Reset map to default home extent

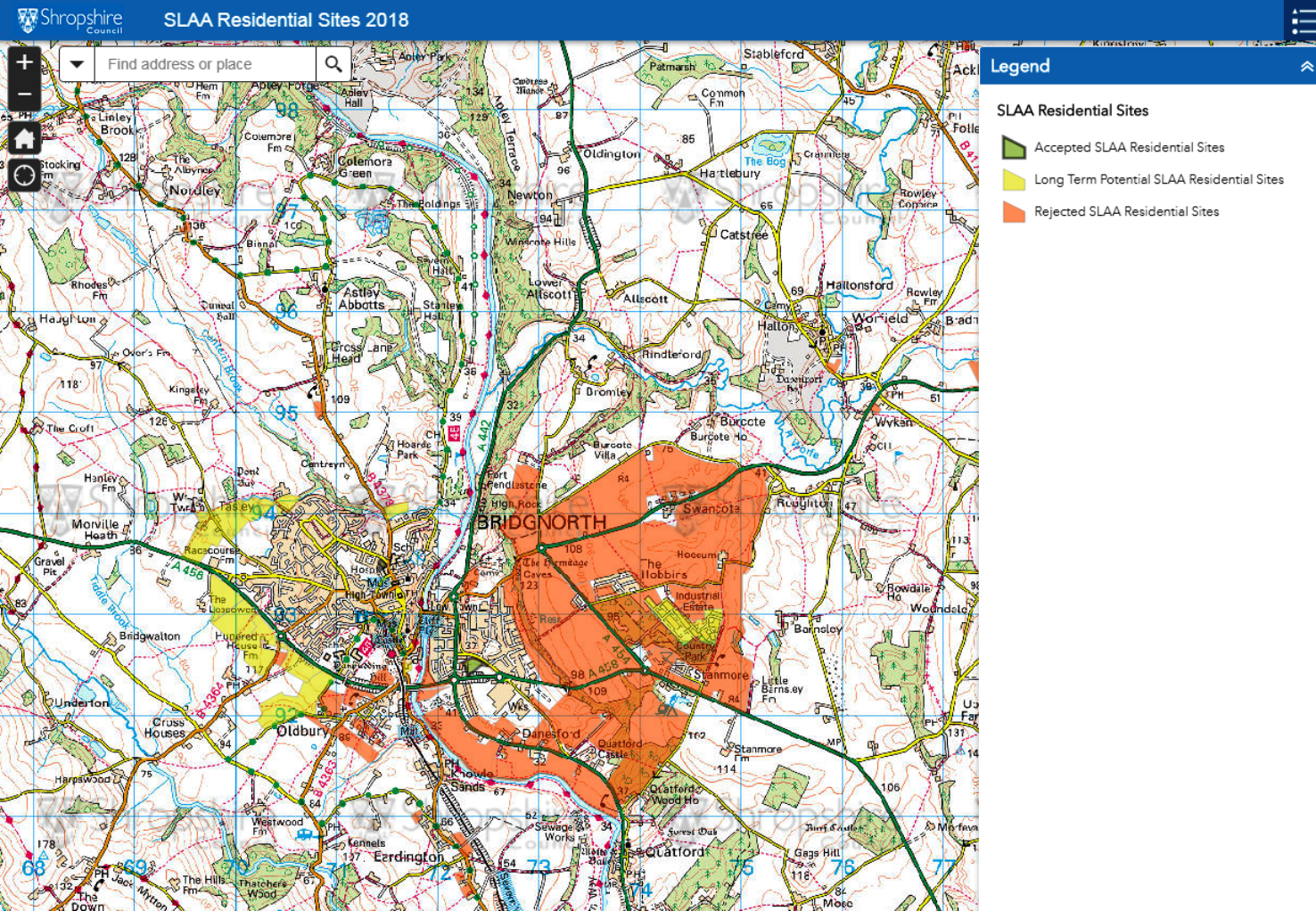coord(24,138)
